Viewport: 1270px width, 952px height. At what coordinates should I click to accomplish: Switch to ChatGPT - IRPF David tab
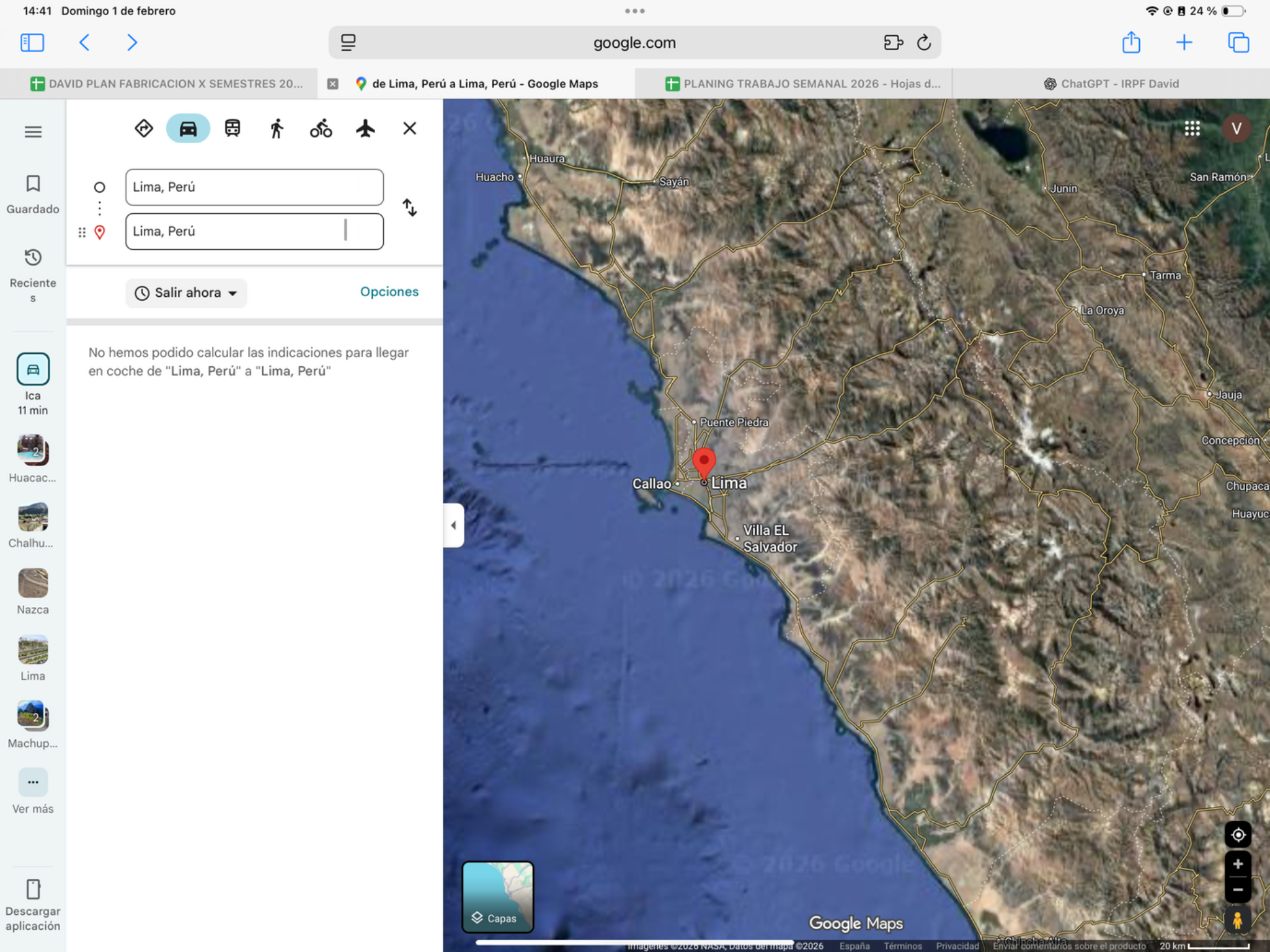click(1111, 84)
